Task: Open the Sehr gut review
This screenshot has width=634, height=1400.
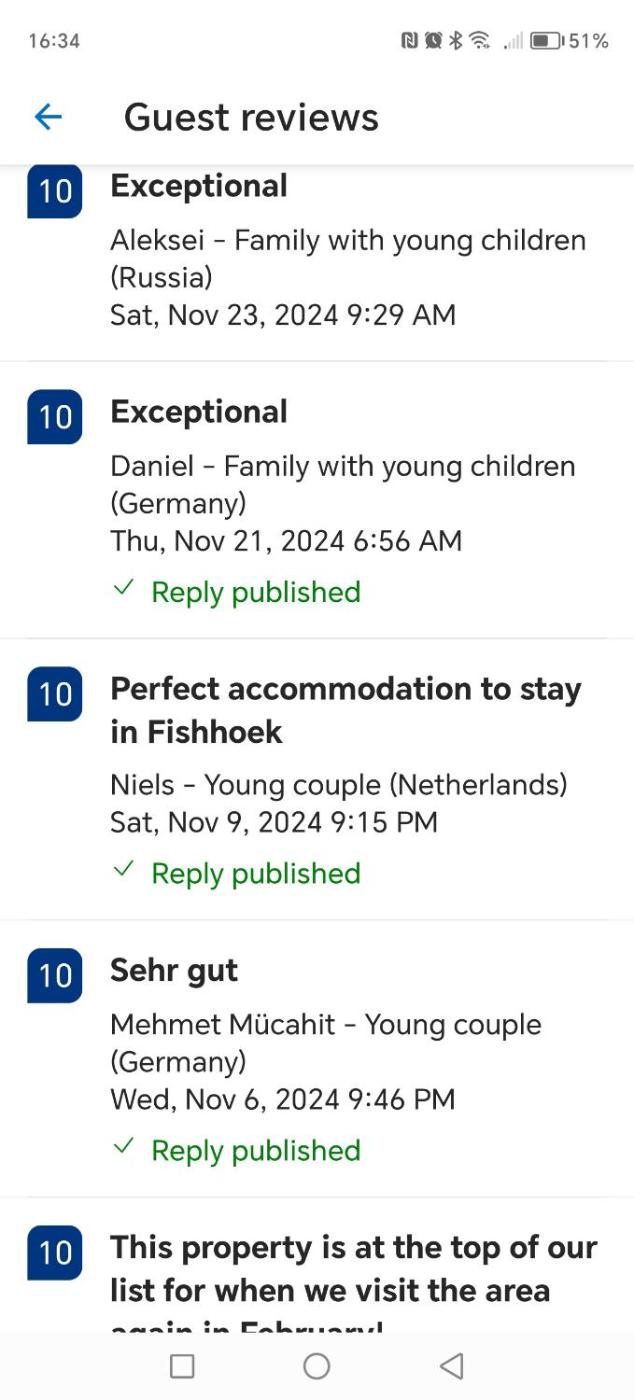Action: tap(174, 971)
